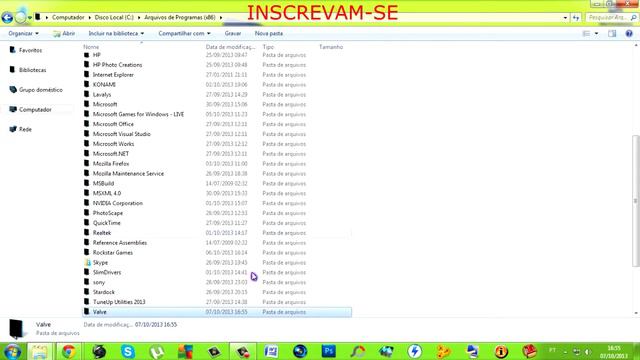Click Nova pasta button
The image size is (640, 360).
click(269, 33)
